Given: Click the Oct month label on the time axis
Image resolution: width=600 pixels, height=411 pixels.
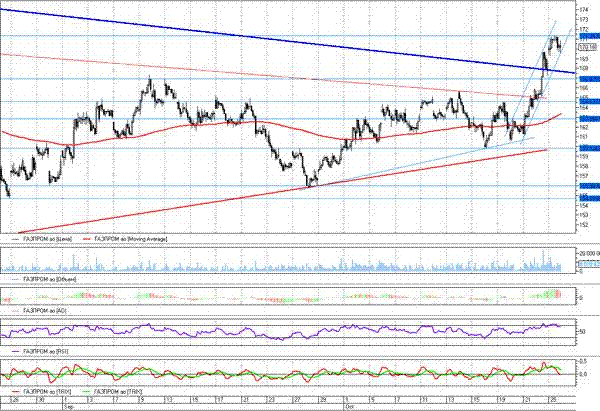Looking at the screenshot, I should tap(349, 407).
